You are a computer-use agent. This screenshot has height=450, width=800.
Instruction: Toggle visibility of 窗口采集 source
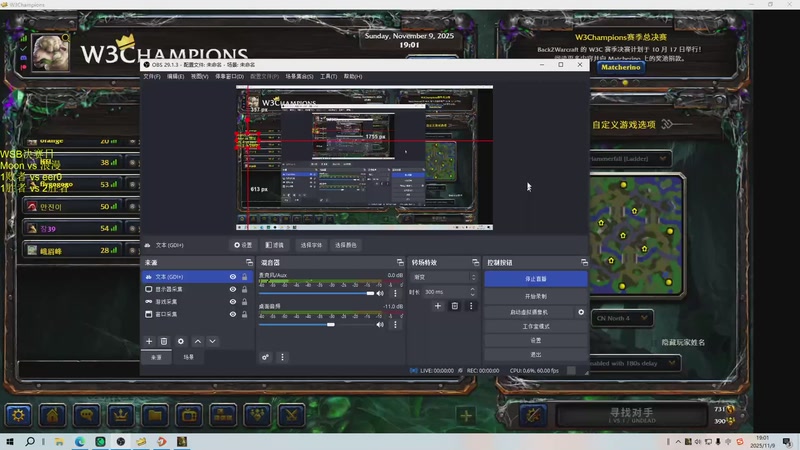click(x=233, y=314)
